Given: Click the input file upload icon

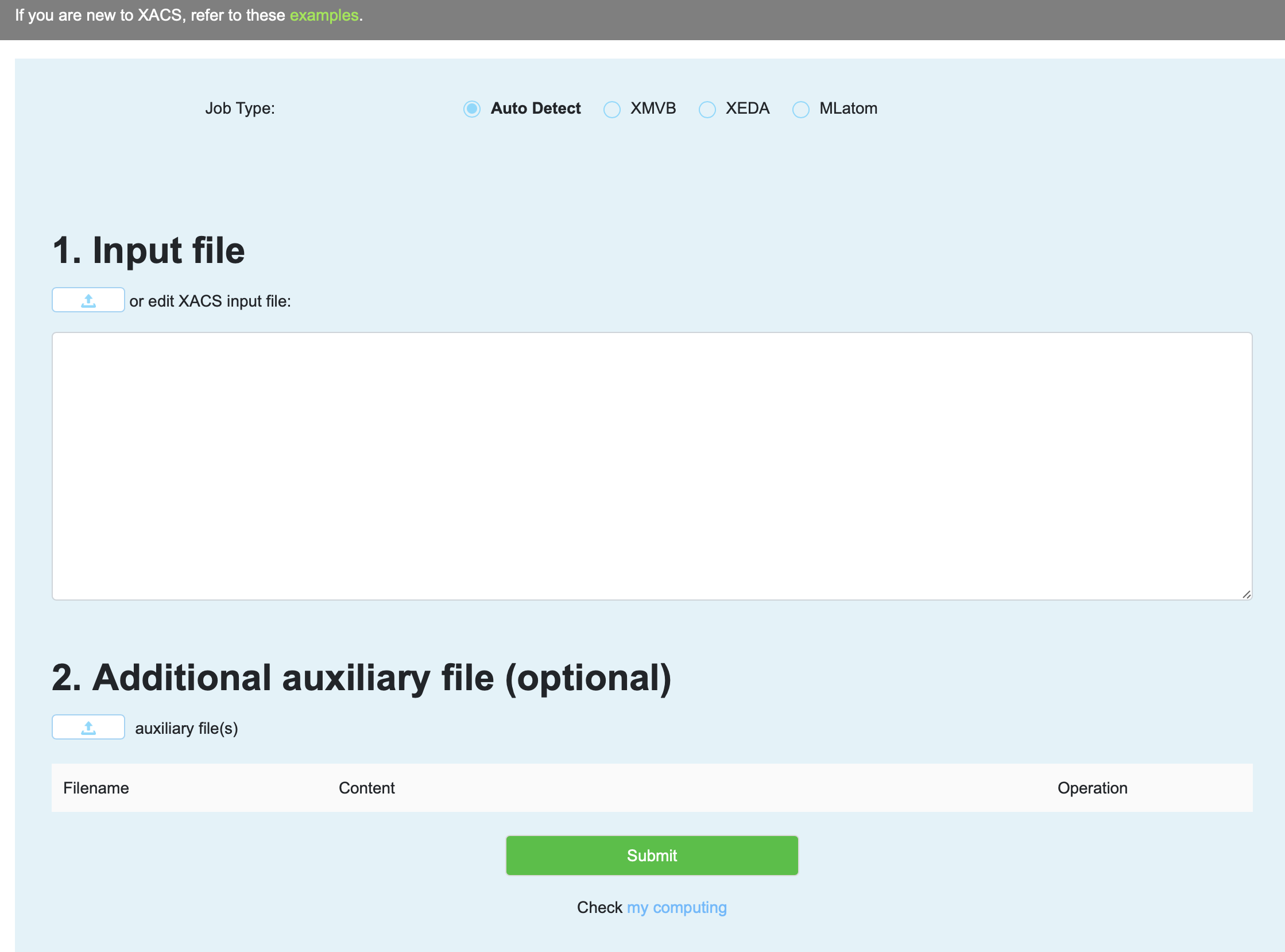Looking at the screenshot, I should 88,300.
